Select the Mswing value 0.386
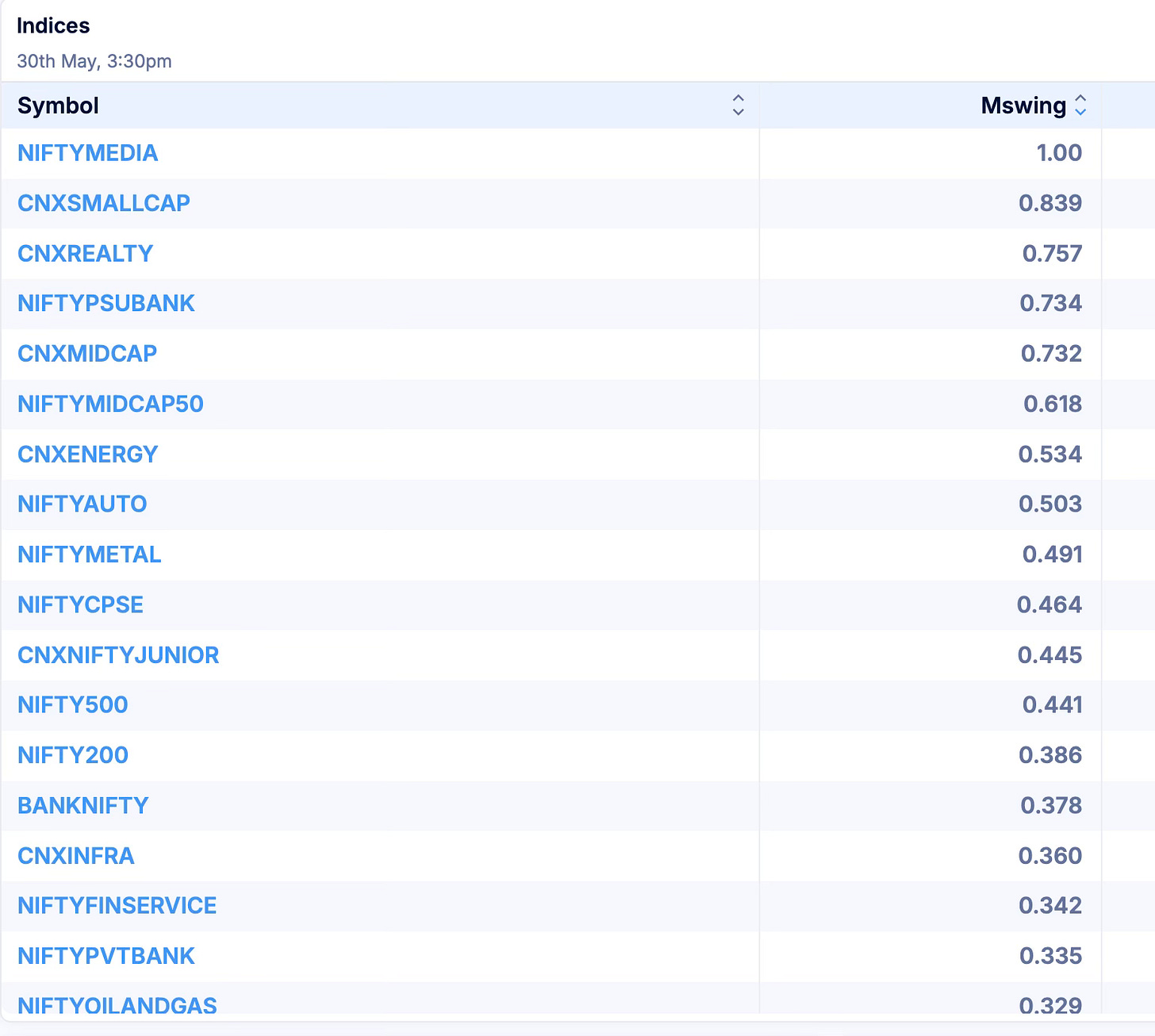This screenshot has width=1155, height=1036. [1050, 755]
